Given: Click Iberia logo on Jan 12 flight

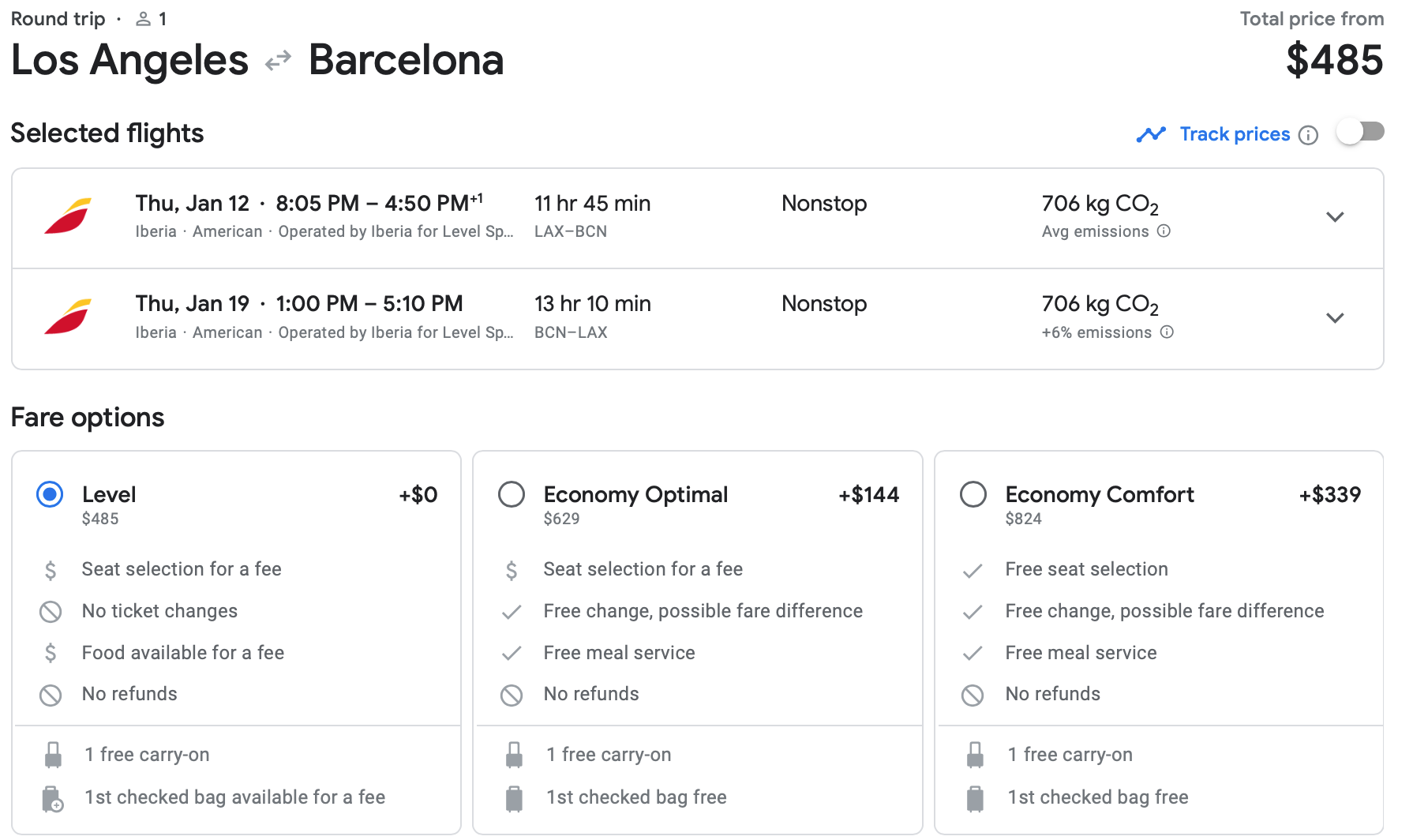Looking at the screenshot, I should click(x=68, y=216).
